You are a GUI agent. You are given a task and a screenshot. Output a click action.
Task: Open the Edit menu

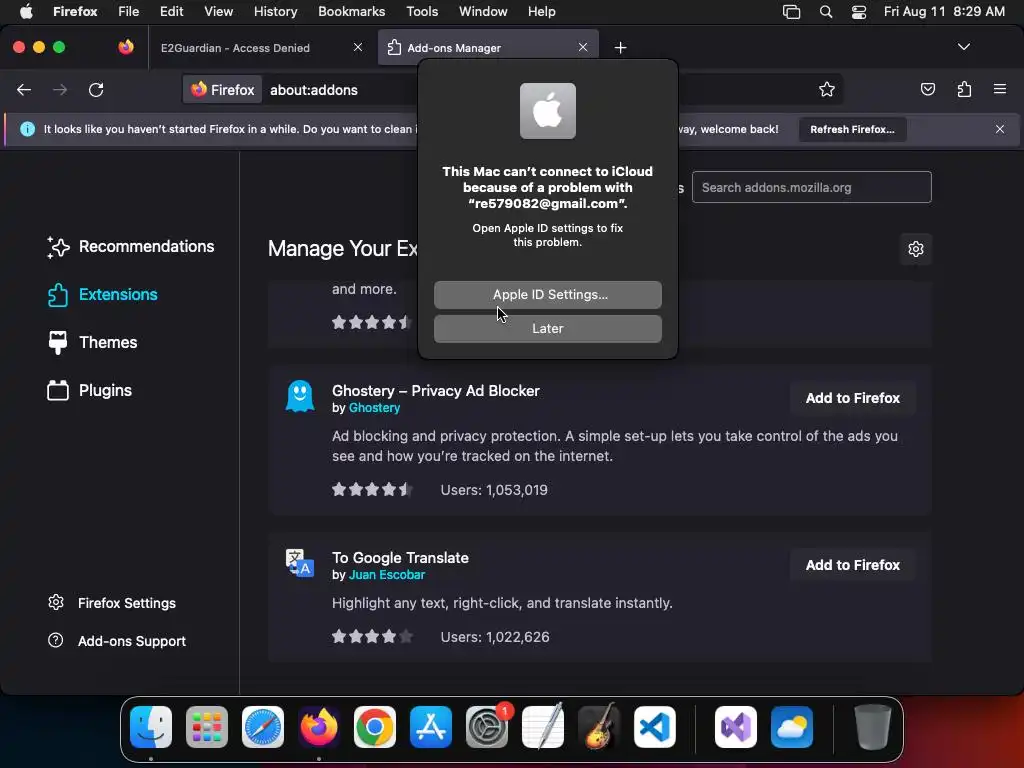(172, 11)
